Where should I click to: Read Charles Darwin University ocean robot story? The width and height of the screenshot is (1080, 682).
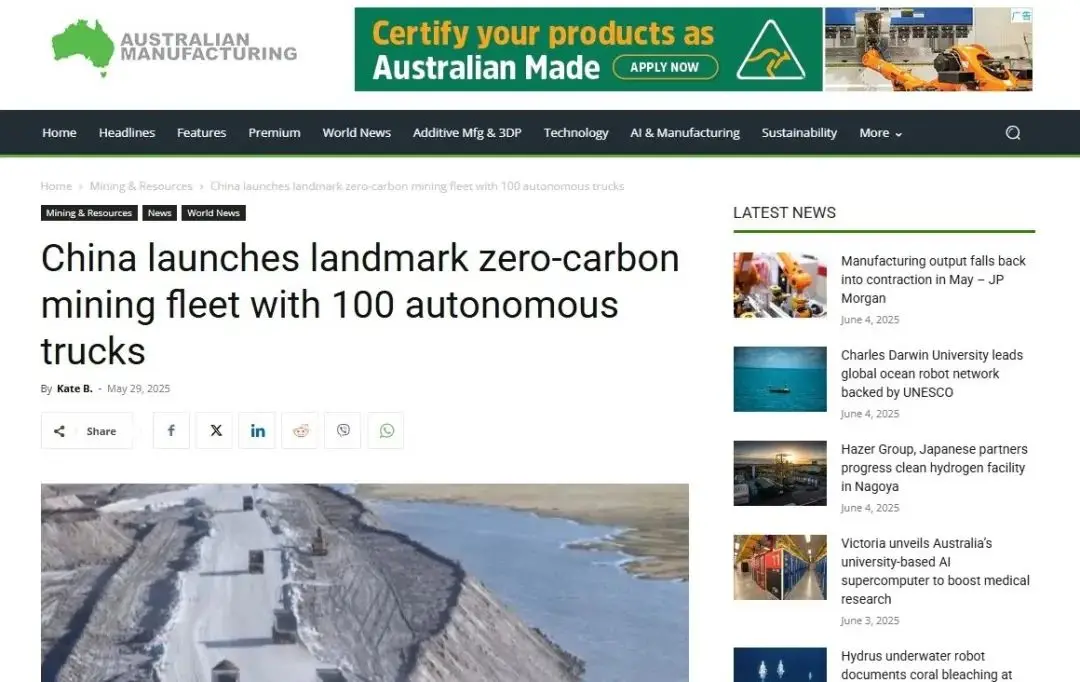(x=931, y=373)
